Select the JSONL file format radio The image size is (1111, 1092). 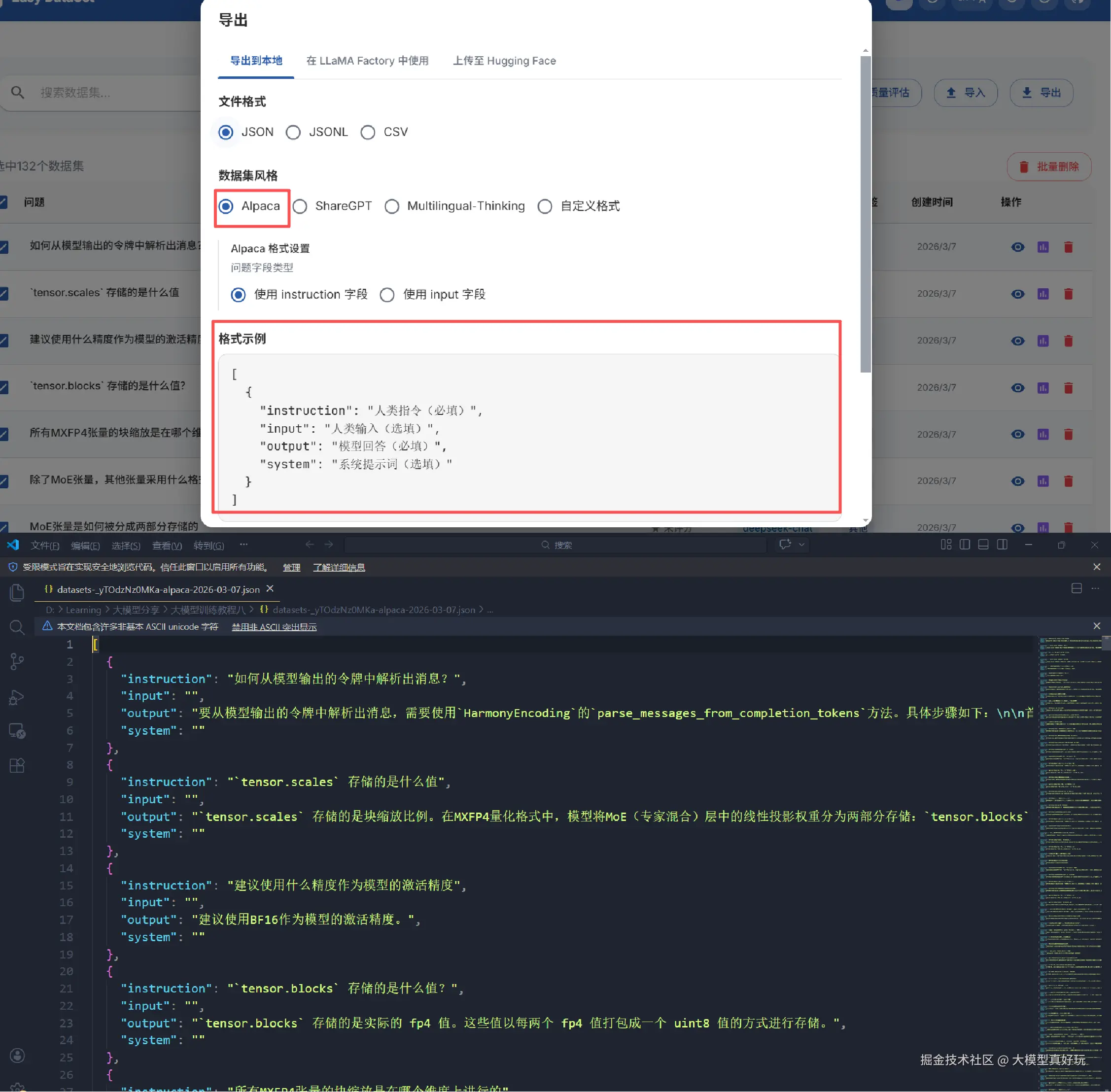pos(293,133)
